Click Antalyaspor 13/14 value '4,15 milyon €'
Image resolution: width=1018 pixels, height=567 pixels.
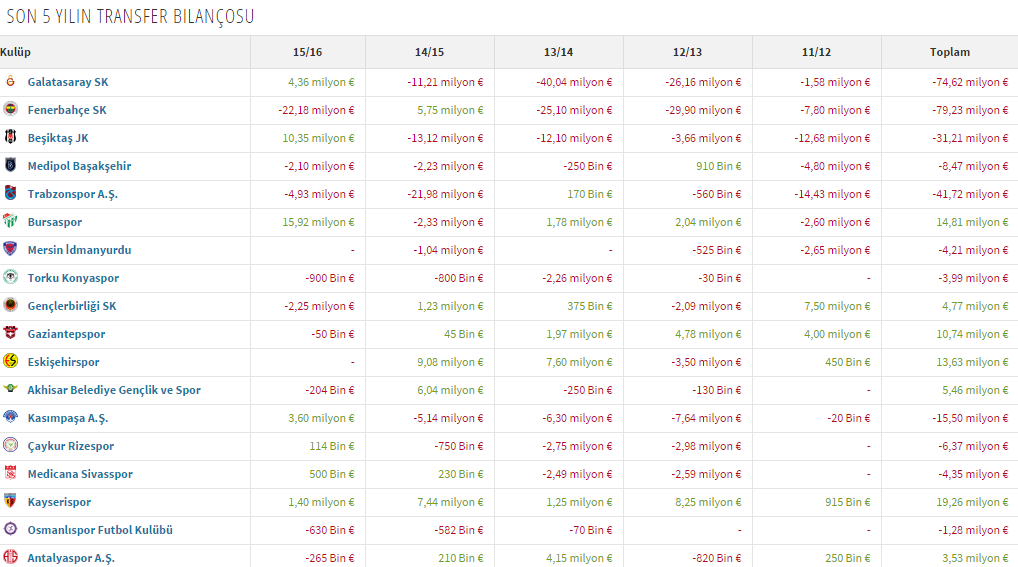(579, 558)
